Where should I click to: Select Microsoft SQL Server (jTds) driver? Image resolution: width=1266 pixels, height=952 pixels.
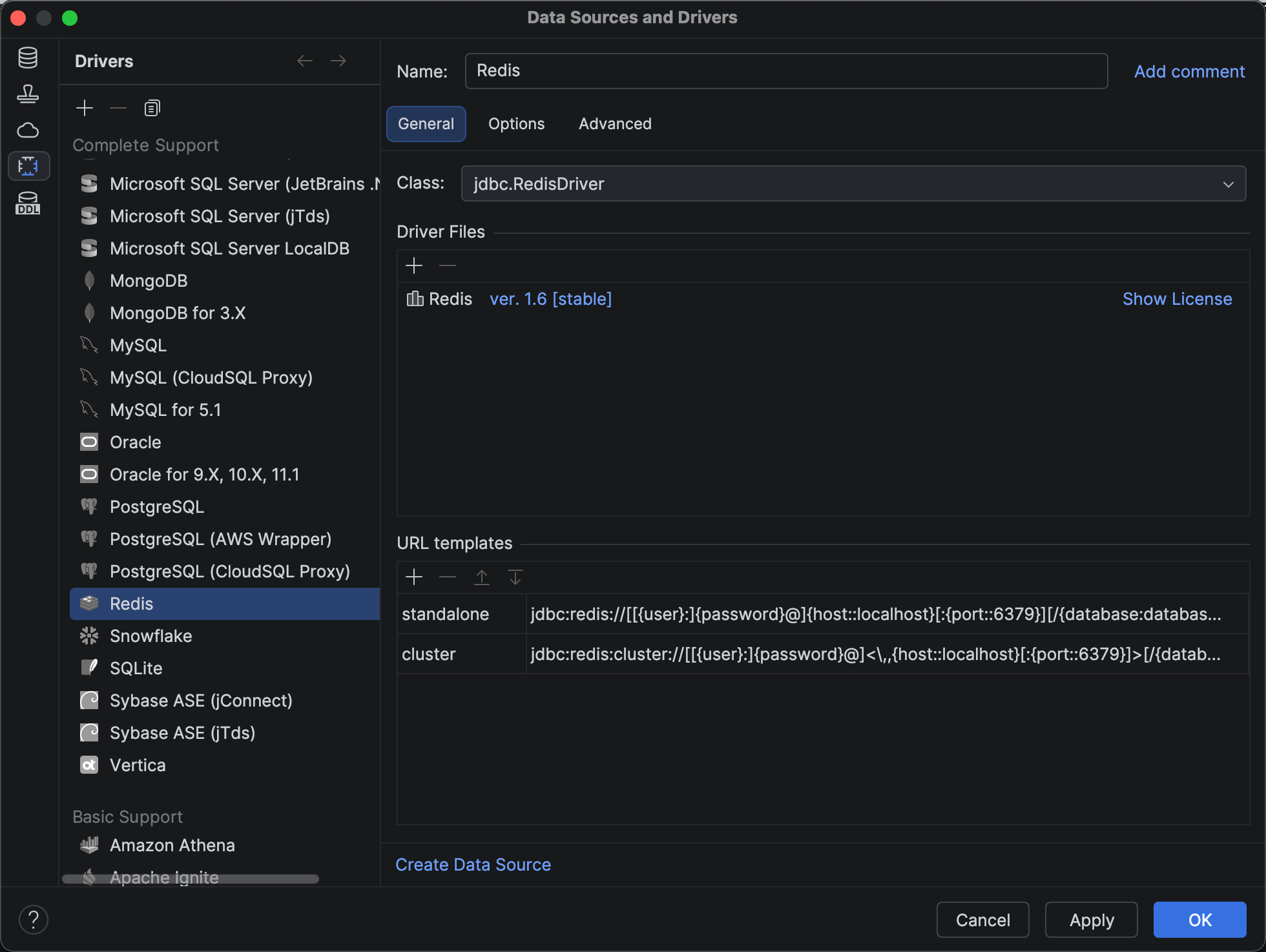click(x=225, y=216)
